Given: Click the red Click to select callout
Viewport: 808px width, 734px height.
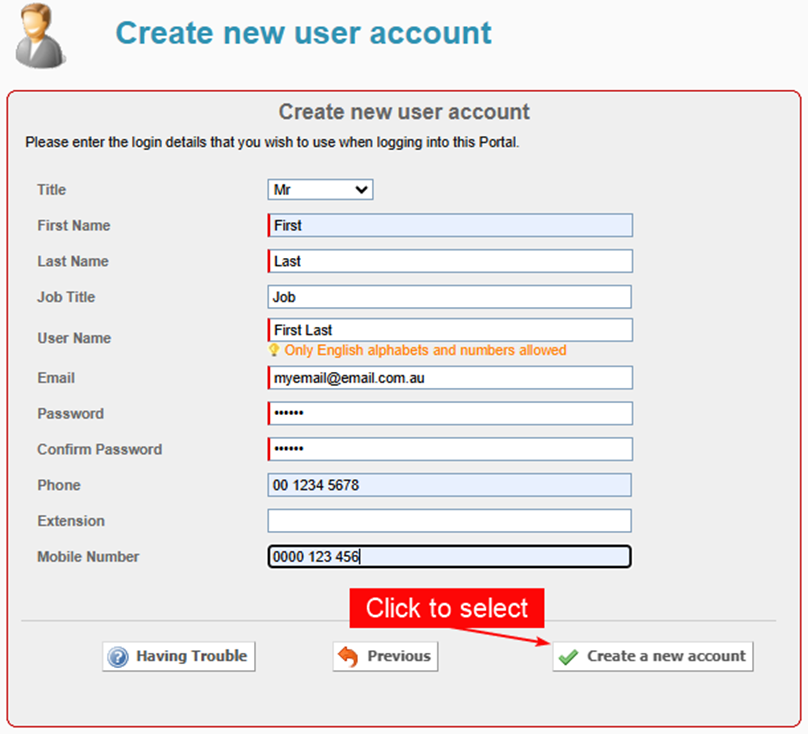Looking at the screenshot, I should pos(446,608).
